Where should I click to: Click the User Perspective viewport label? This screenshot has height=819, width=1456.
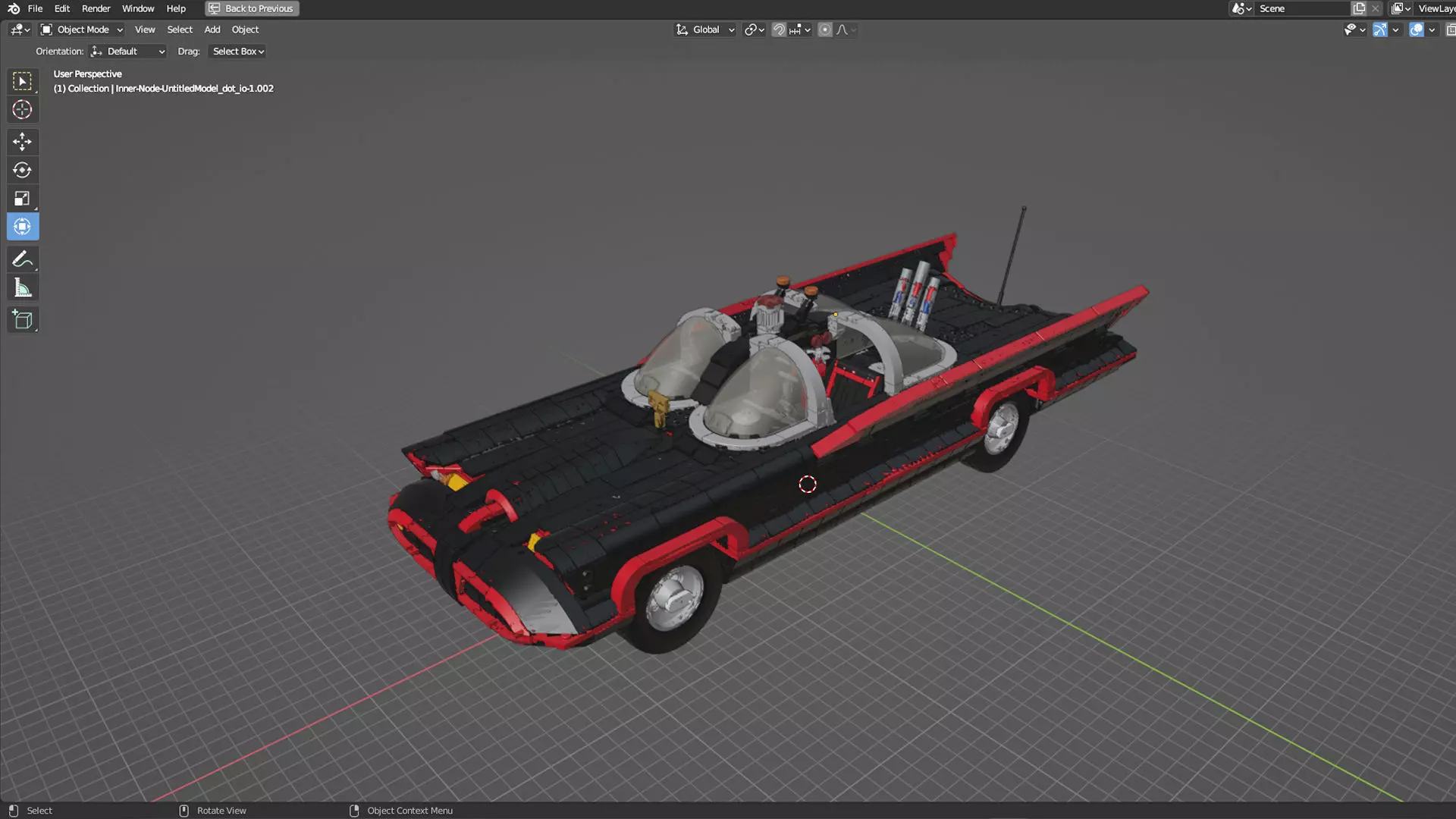tap(87, 74)
